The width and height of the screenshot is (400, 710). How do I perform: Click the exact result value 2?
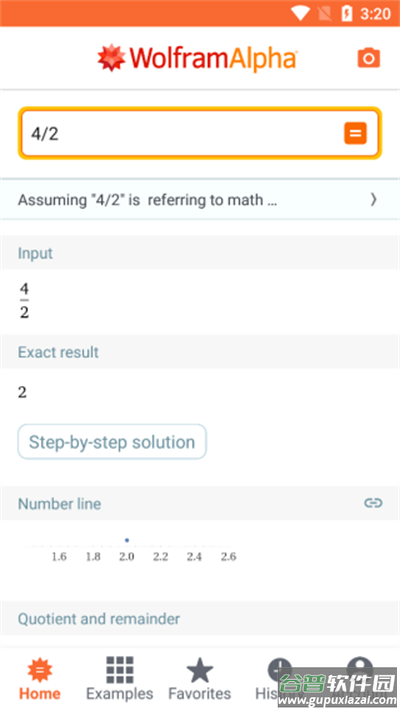tap(22, 392)
